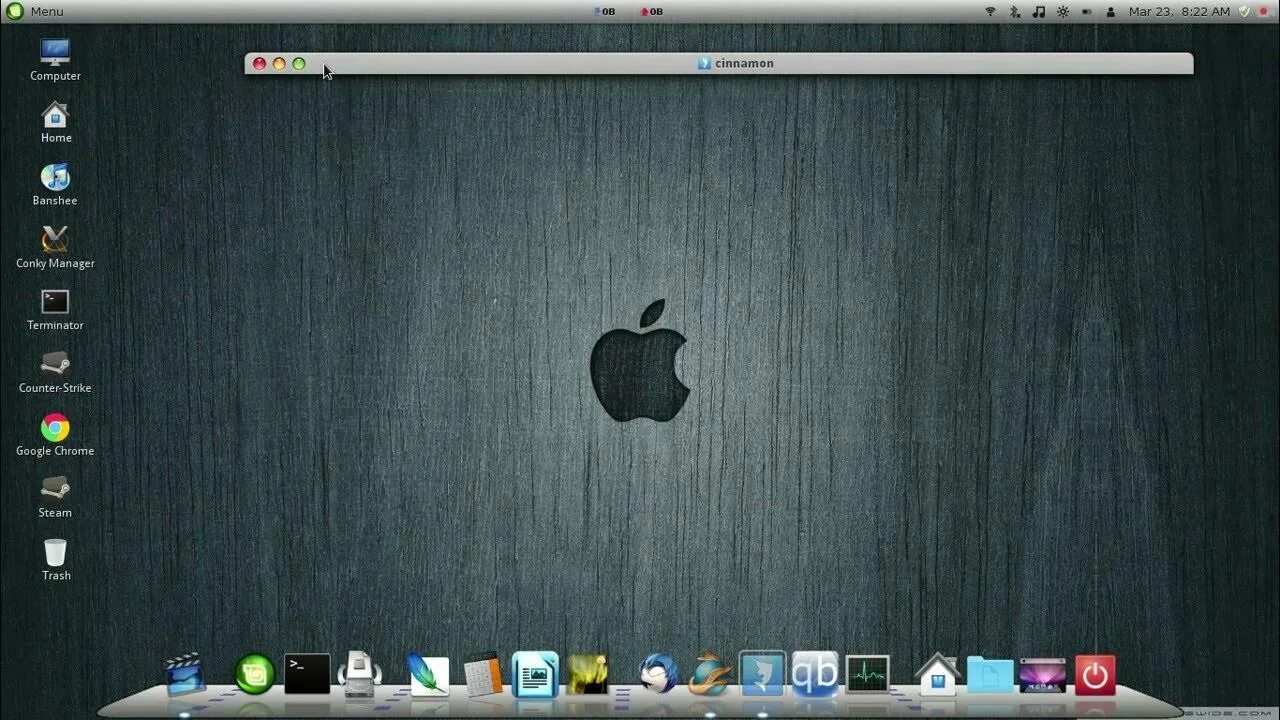1280x720 pixels.
Task: Open the Computer desktop icon
Action: (x=55, y=60)
